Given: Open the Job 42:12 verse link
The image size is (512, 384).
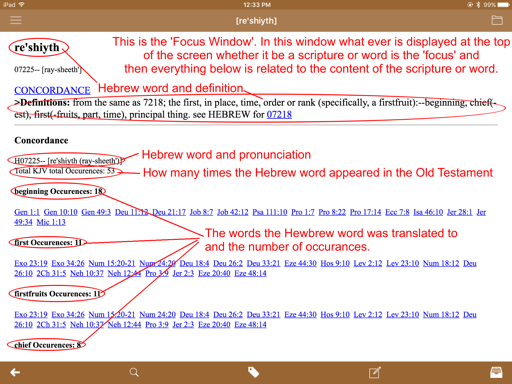Looking at the screenshot, I should point(233,212).
